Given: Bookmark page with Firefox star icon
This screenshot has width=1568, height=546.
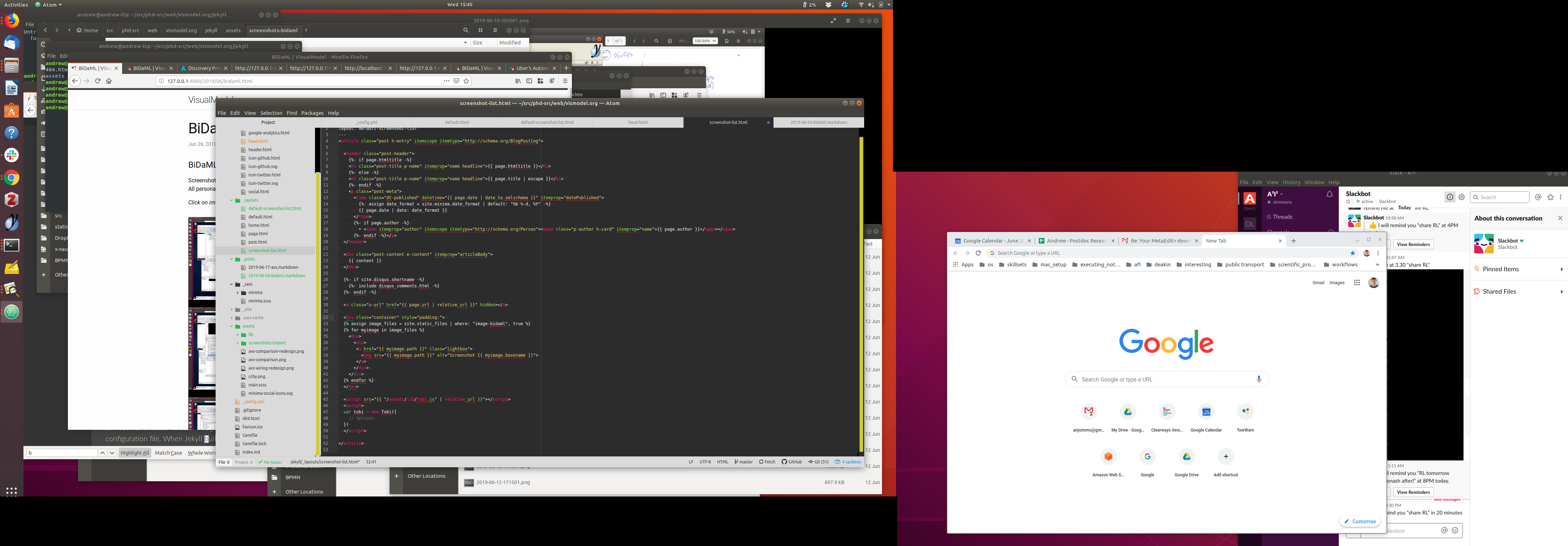Looking at the screenshot, I should pos(466,81).
